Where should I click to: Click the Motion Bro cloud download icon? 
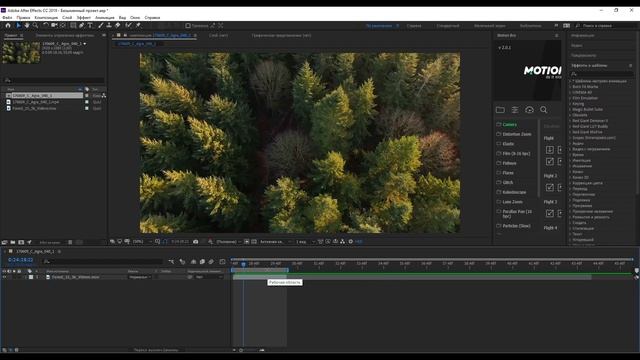pyautogui.click(x=529, y=110)
